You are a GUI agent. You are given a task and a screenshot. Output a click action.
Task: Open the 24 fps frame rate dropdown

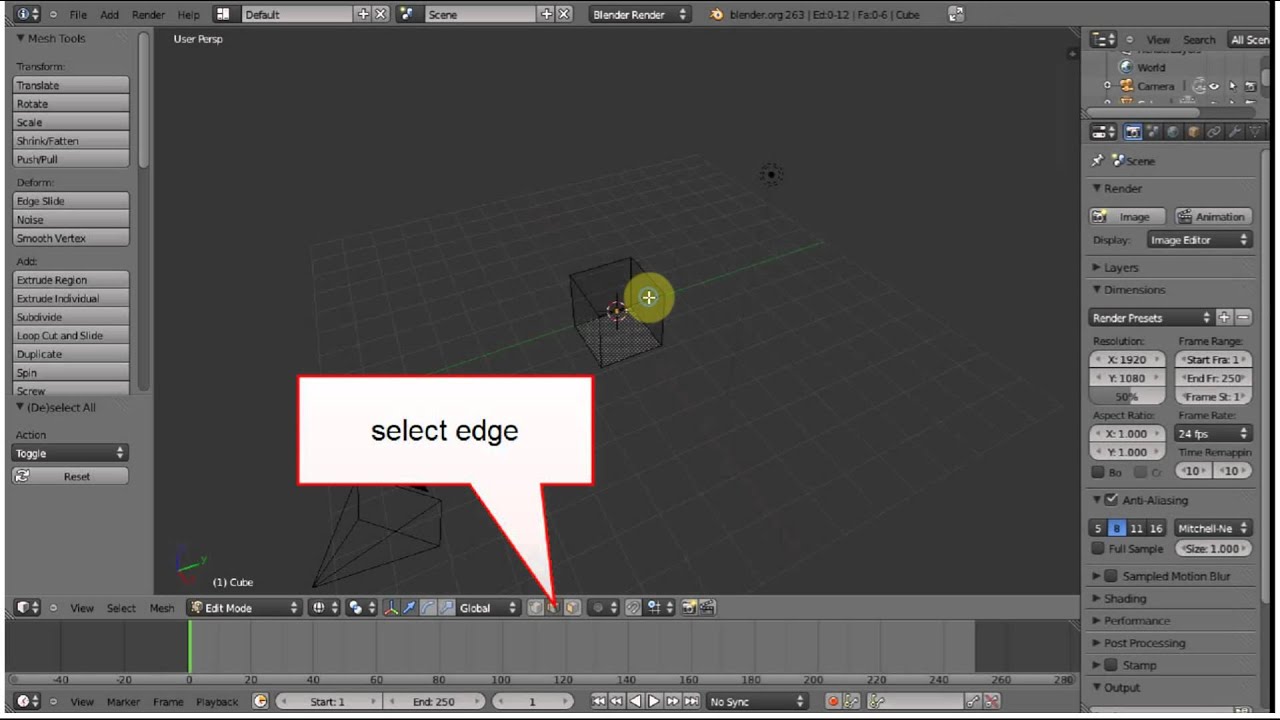tap(1213, 434)
